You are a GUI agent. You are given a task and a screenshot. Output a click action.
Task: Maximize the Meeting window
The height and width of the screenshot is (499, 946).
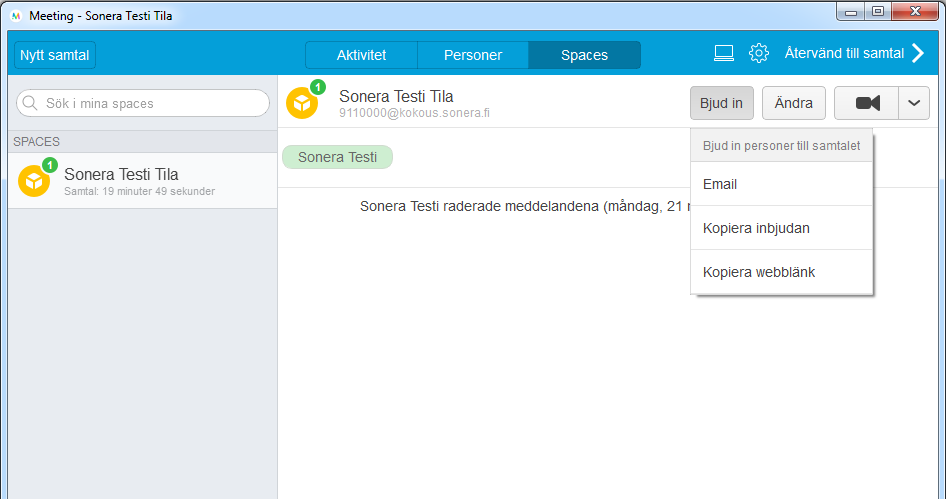pyautogui.click(x=878, y=12)
